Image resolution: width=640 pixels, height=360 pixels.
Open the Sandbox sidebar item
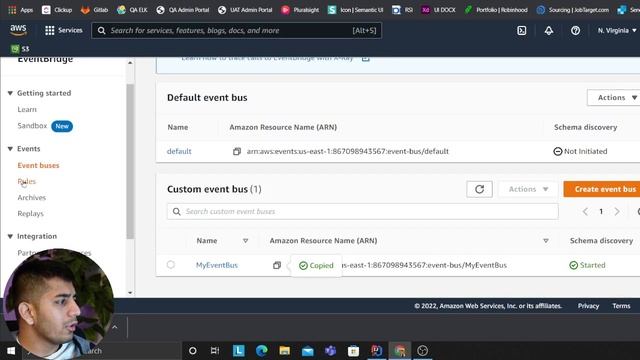coord(32,126)
